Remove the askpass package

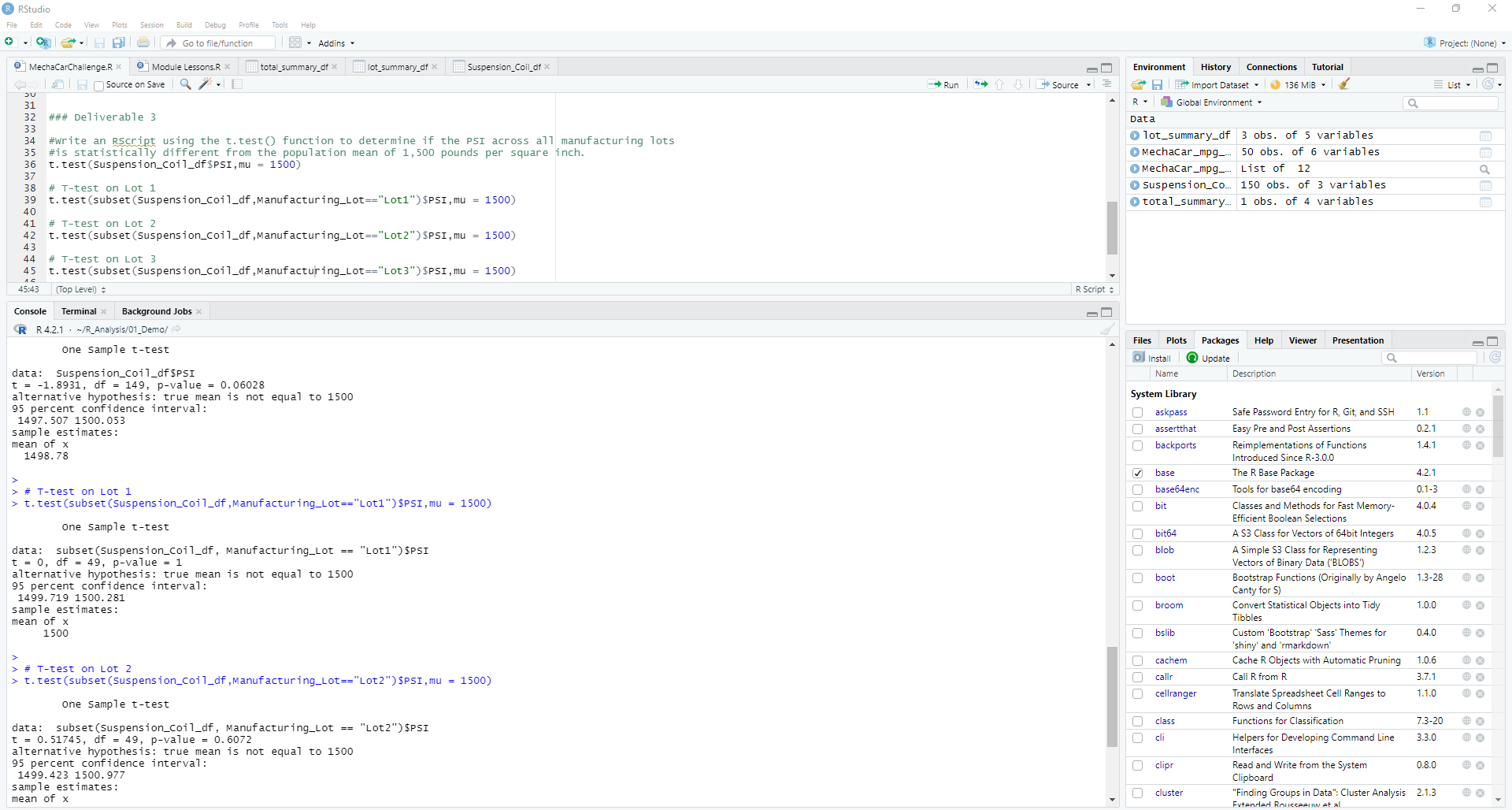(x=1480, y=412)
